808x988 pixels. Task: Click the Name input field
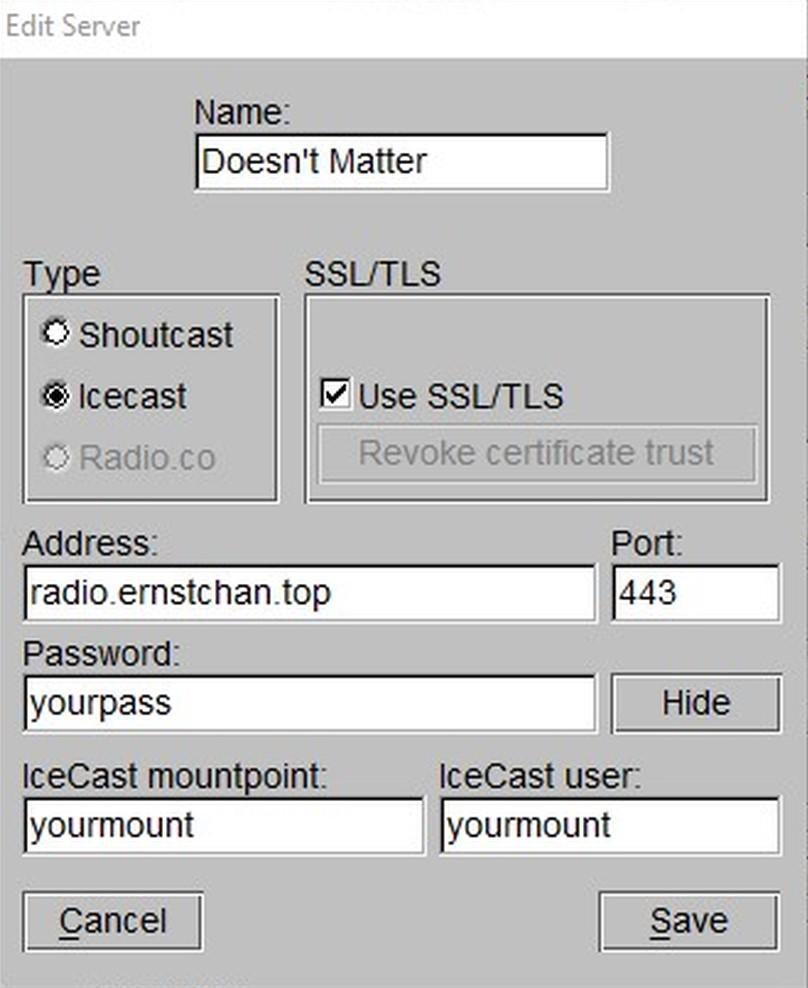pos(401,161)
